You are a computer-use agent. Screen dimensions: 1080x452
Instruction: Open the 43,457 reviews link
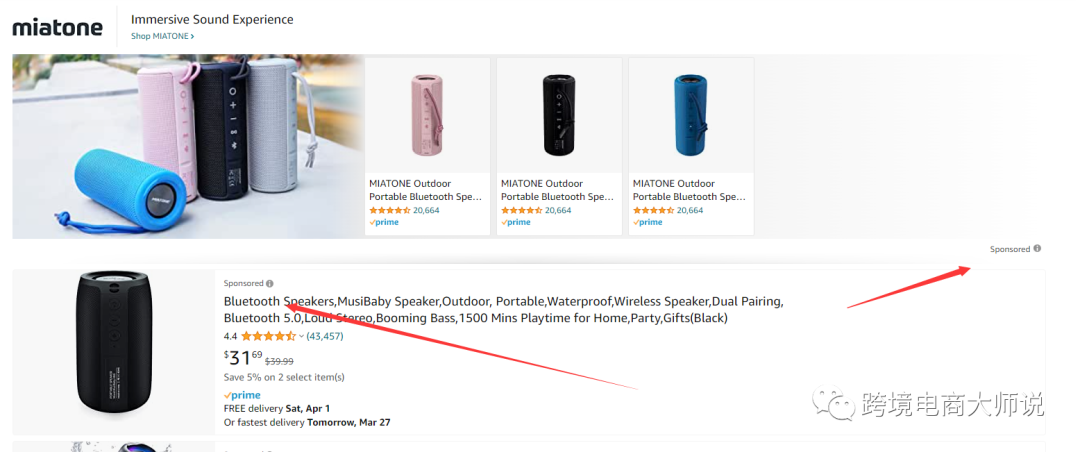tap(324, 336)
